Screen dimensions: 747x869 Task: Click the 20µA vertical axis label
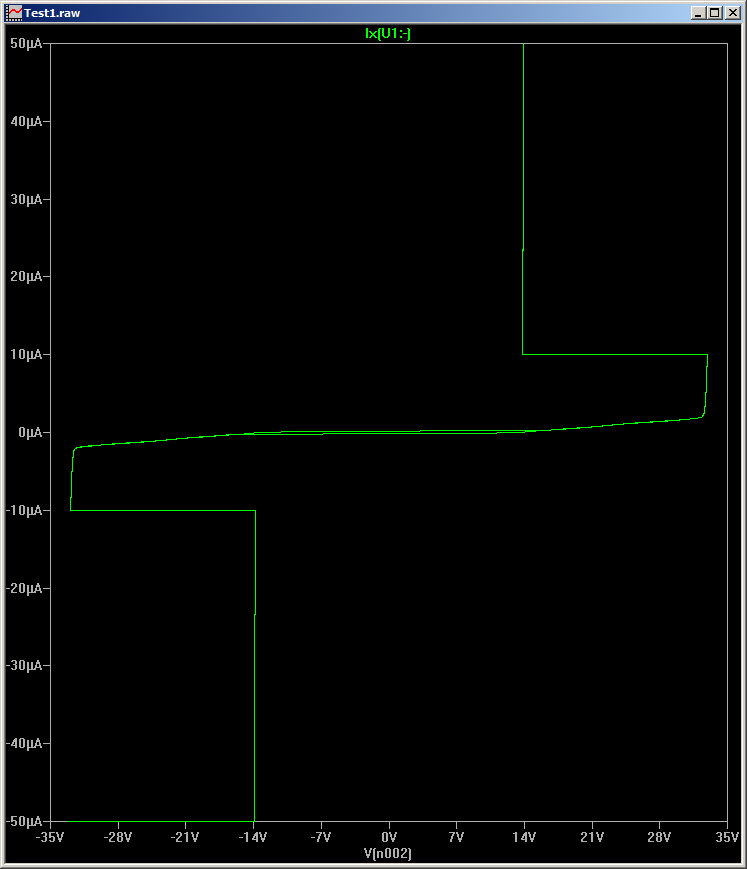26,276
